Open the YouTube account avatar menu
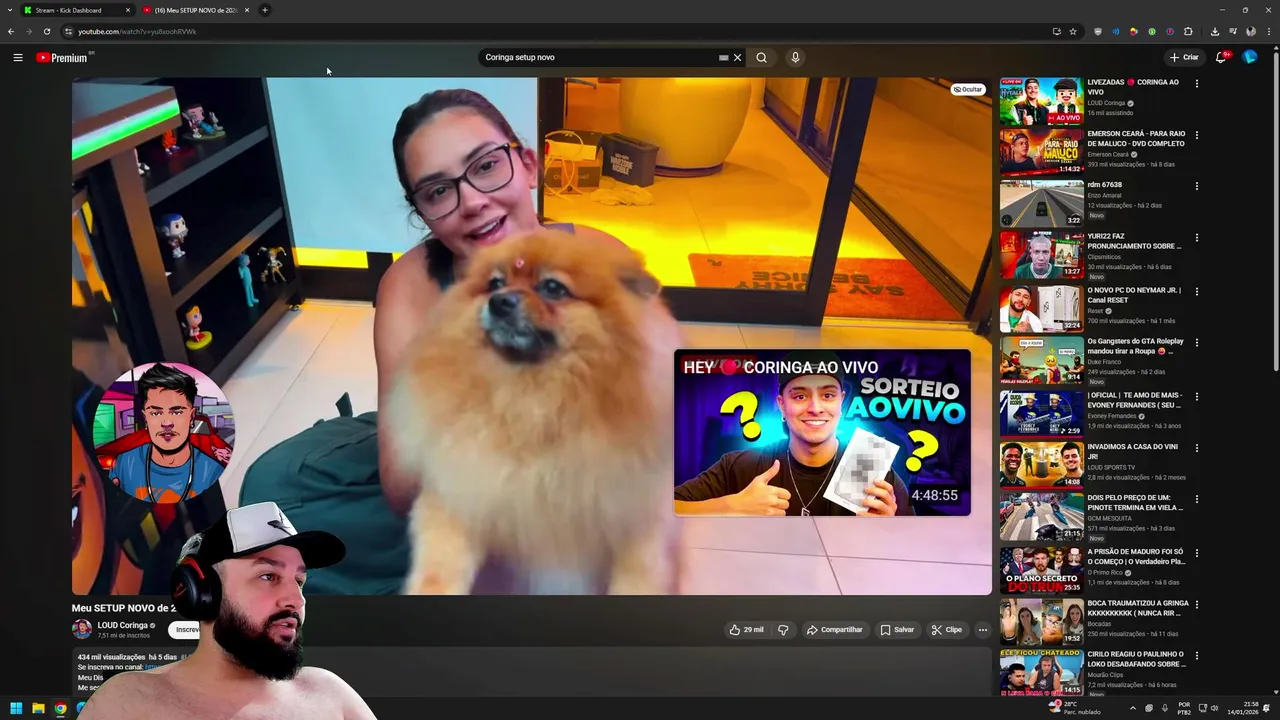 1249,57
